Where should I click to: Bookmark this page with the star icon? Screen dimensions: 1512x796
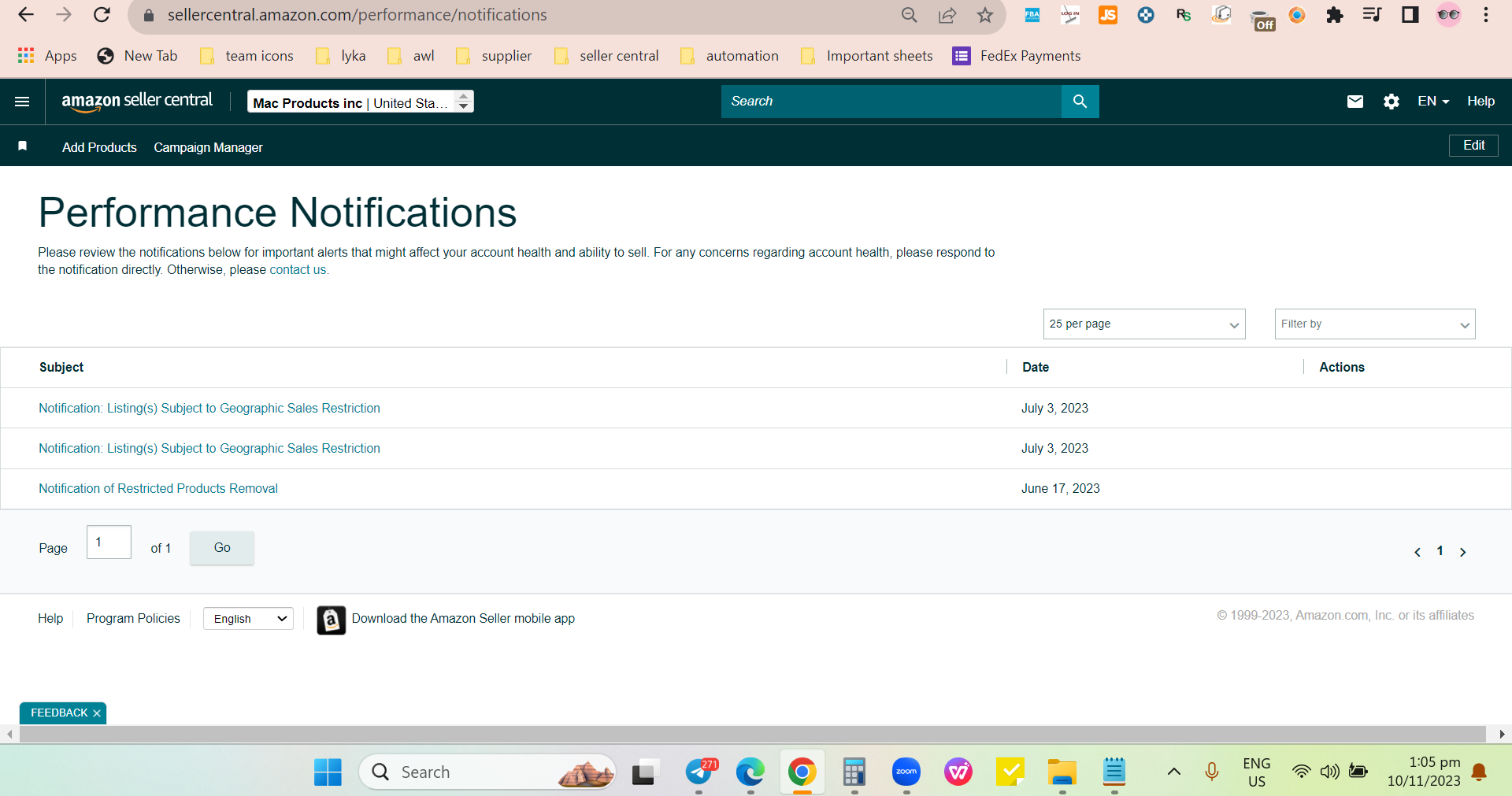[984, 15]
